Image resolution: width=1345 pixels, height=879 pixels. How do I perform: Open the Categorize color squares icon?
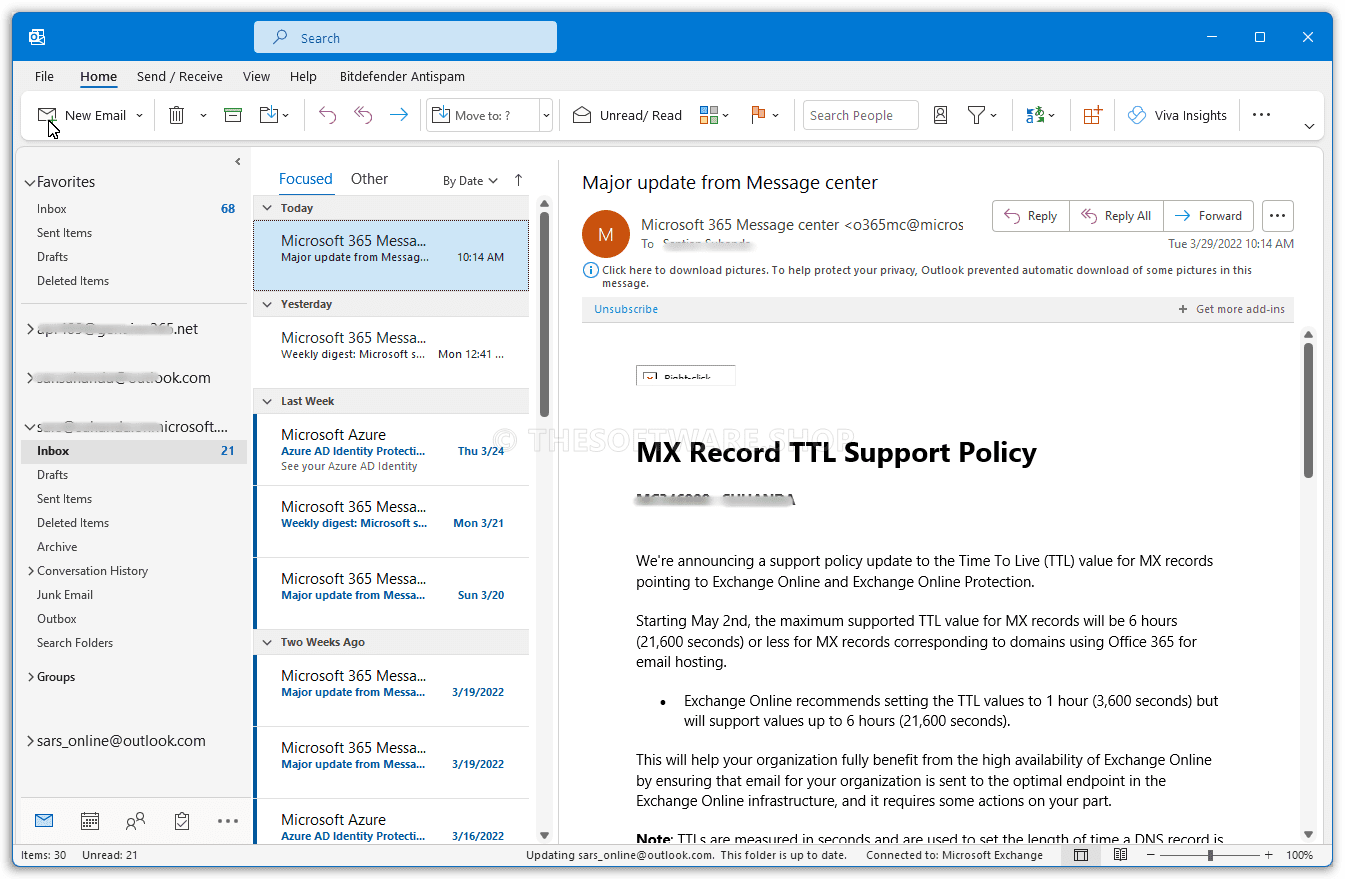(709, 115)
